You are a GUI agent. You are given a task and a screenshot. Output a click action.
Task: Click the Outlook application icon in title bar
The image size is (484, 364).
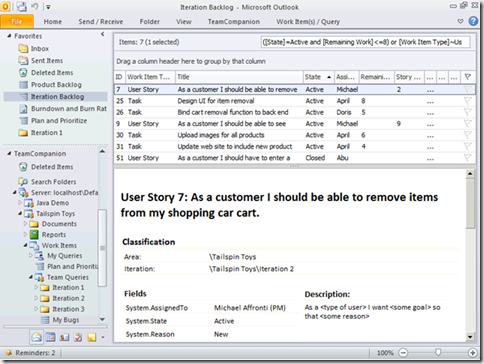(x=5, y=6)
